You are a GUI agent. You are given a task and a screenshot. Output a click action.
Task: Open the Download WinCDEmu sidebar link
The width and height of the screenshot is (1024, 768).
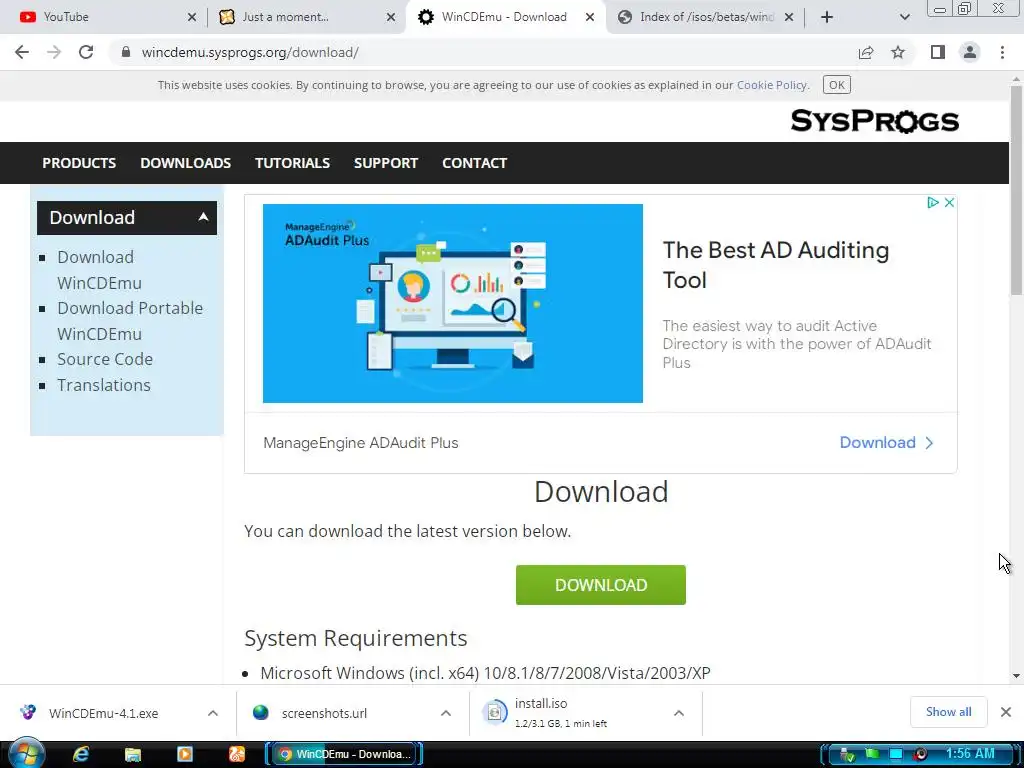[x=99, y=270]
